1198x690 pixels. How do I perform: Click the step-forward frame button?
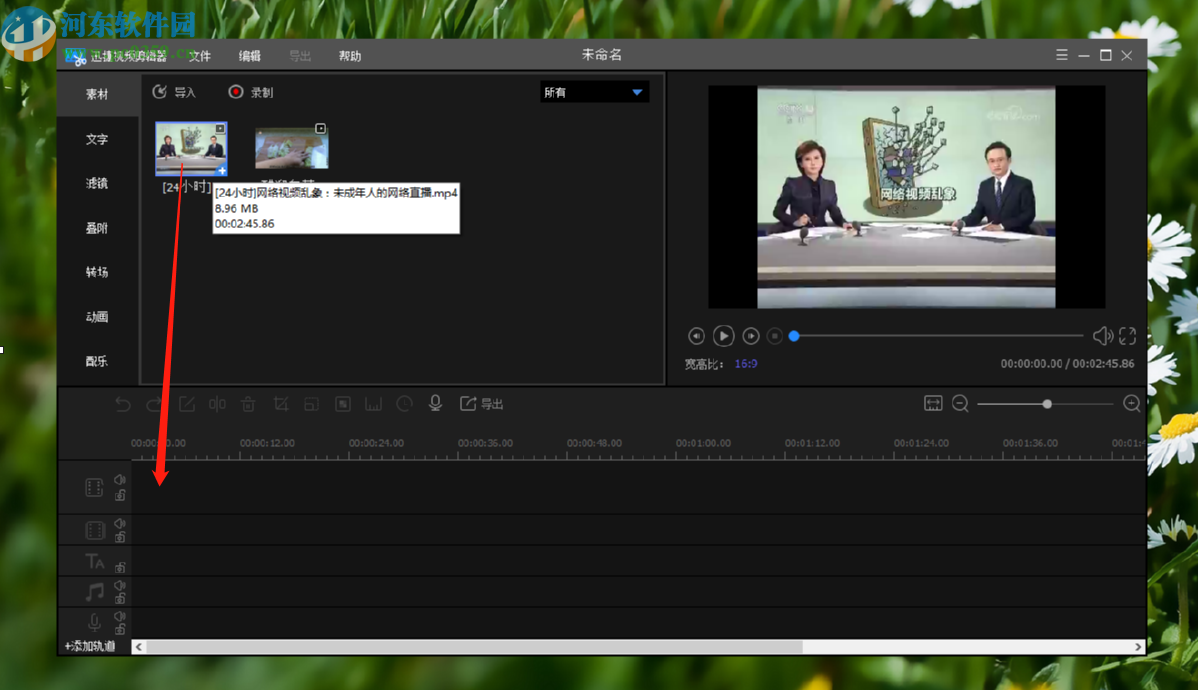pos(750,337)
